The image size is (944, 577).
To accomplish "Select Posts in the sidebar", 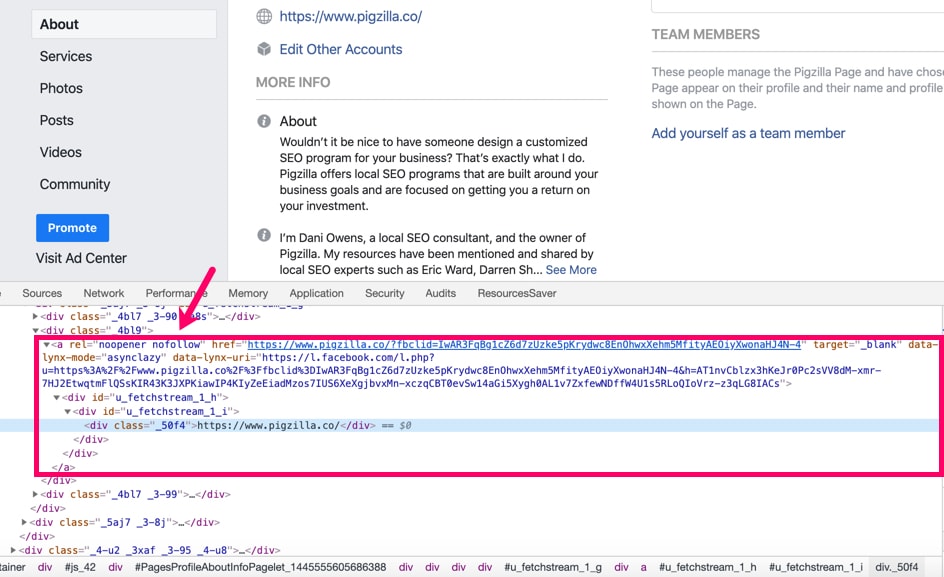I will 57,120.
